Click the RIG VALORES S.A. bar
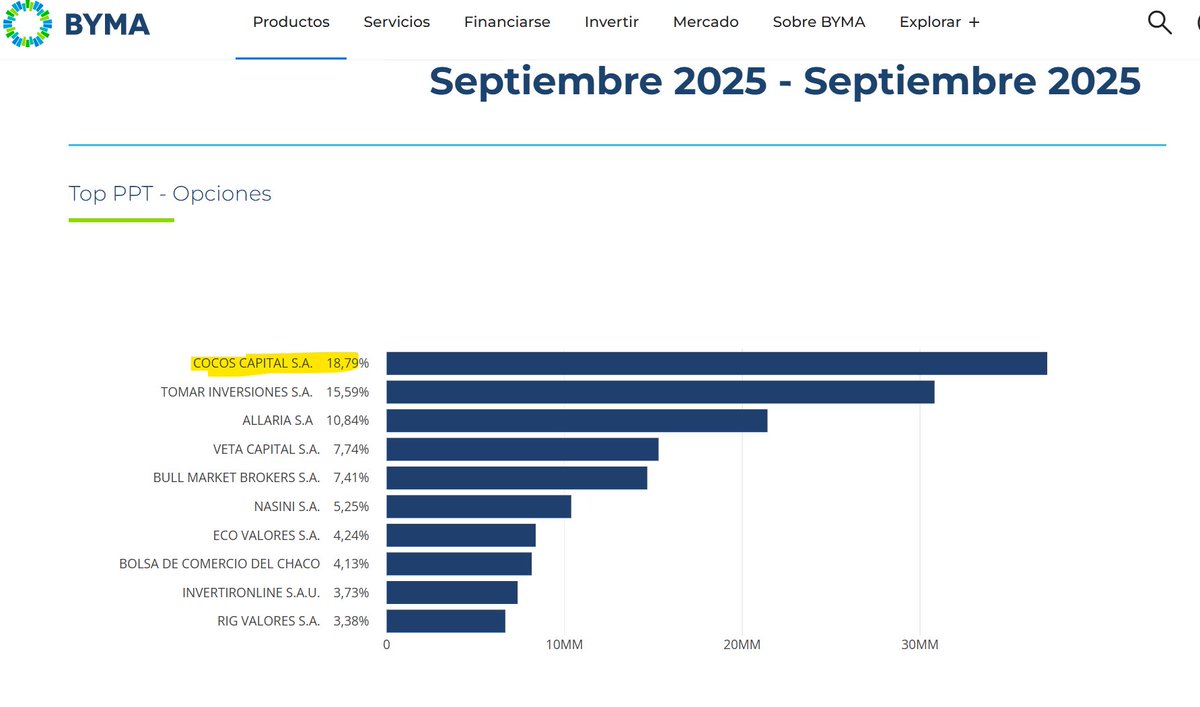The image size is (1200, 707). (446, 621)
